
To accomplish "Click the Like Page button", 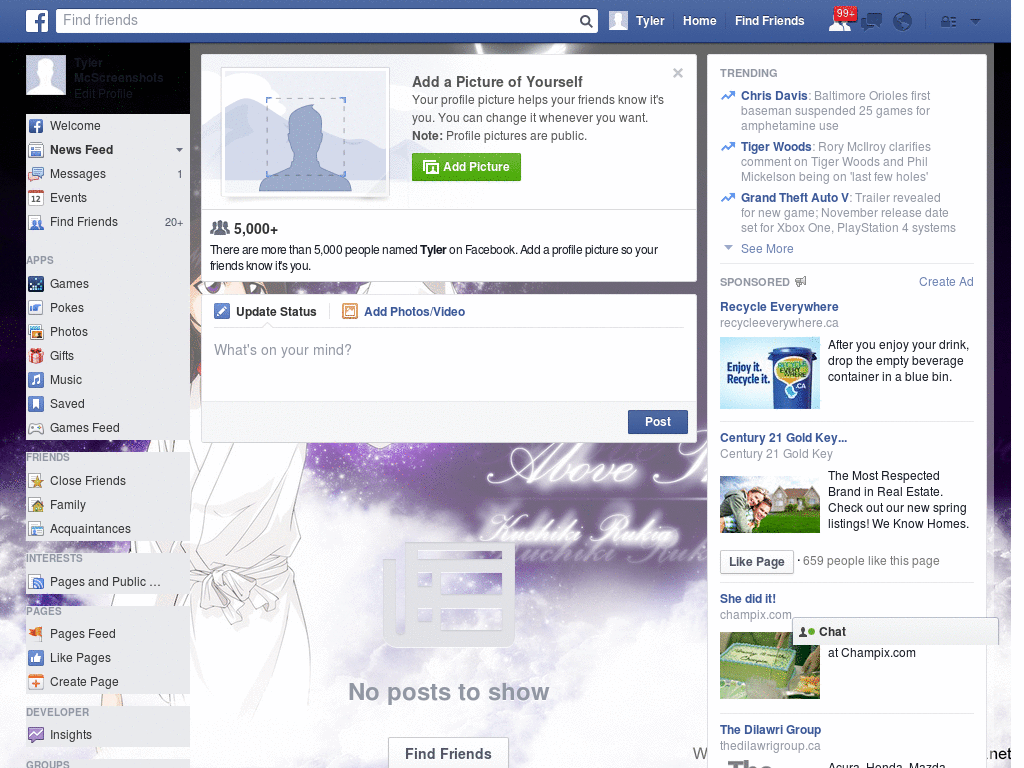I will pyautogui.click(x=756, y=562).
